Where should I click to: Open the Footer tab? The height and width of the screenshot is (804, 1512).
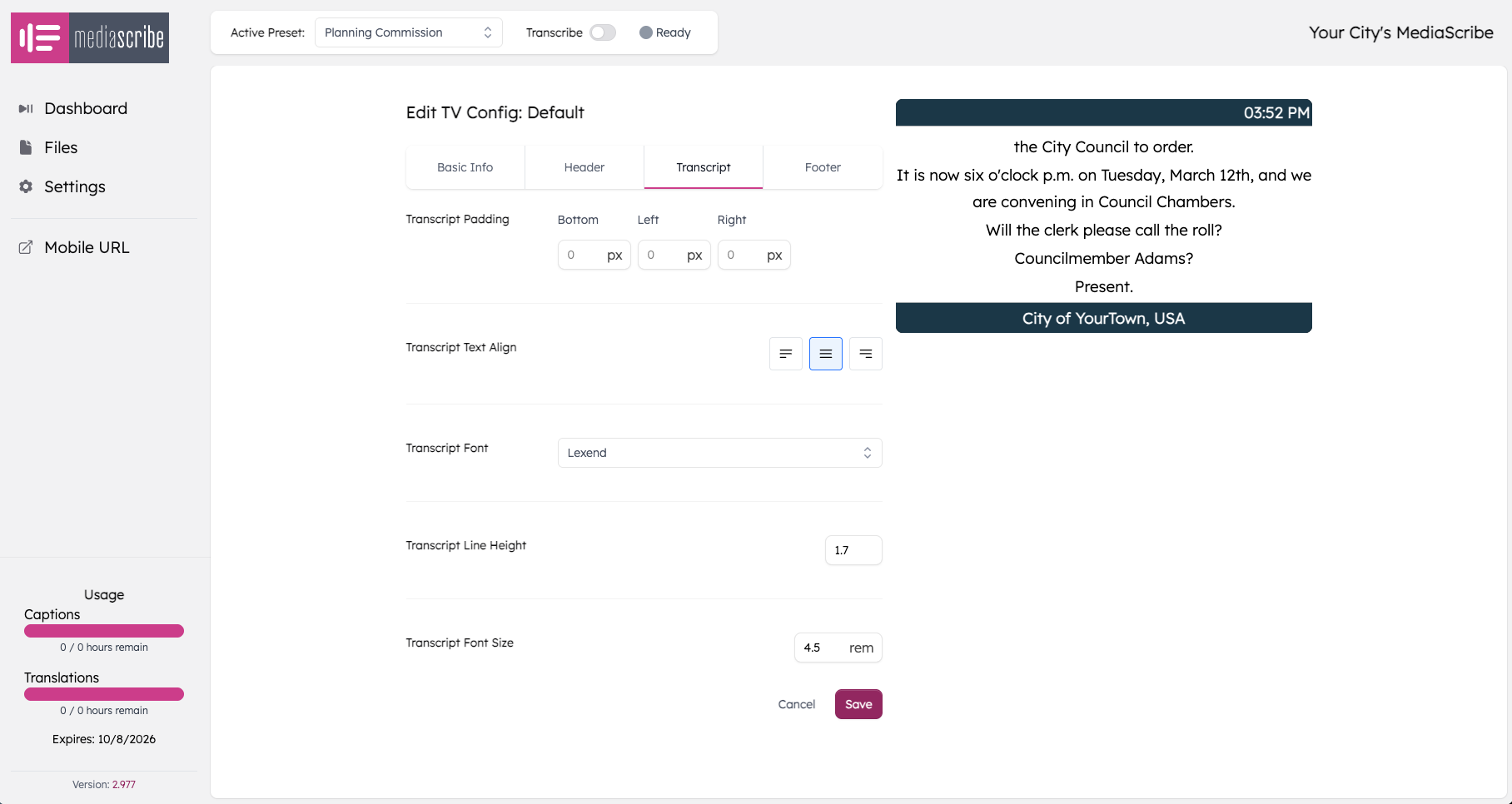point(823,166)
